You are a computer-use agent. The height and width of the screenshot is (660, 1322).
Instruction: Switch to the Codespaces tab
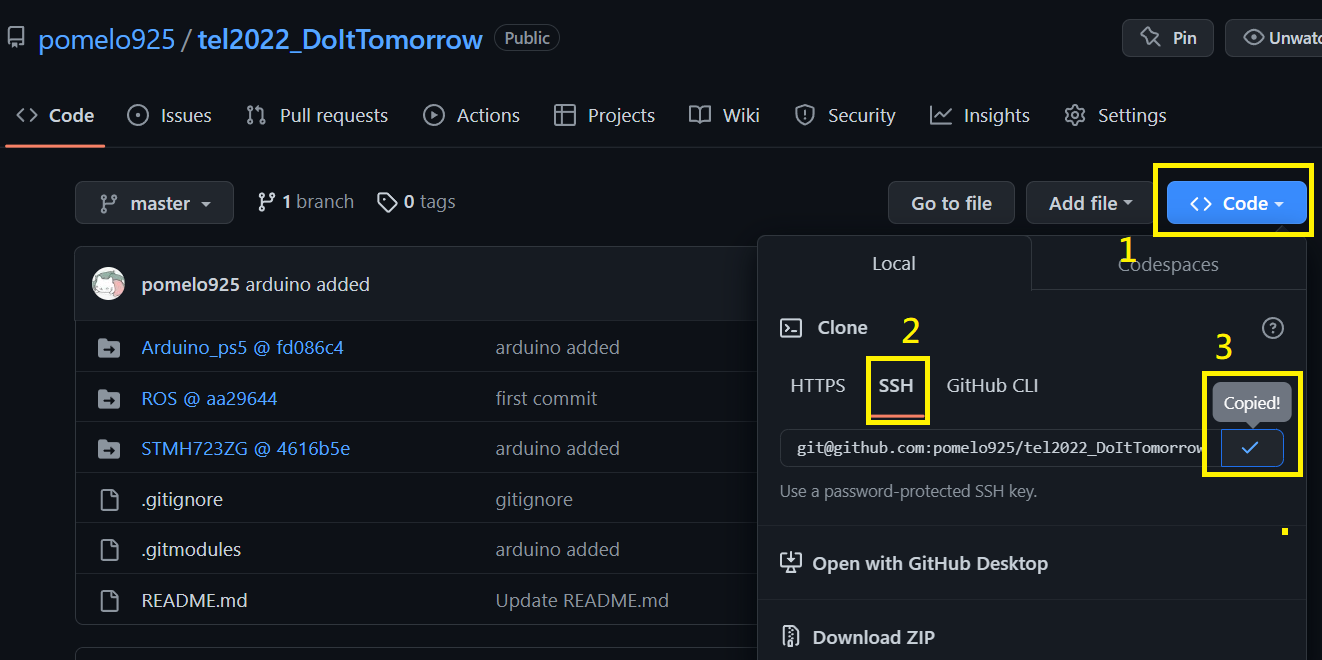coord(1168,265)
